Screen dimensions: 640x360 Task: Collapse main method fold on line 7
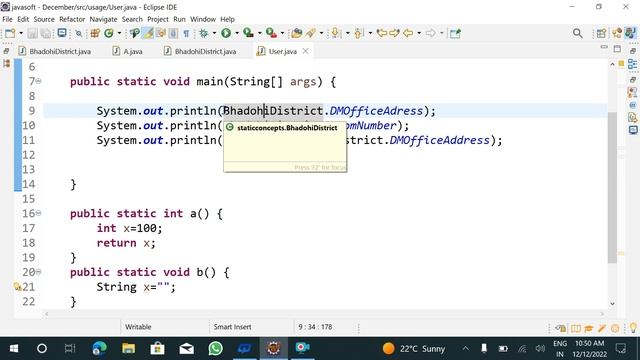click(x=38, y=81)
